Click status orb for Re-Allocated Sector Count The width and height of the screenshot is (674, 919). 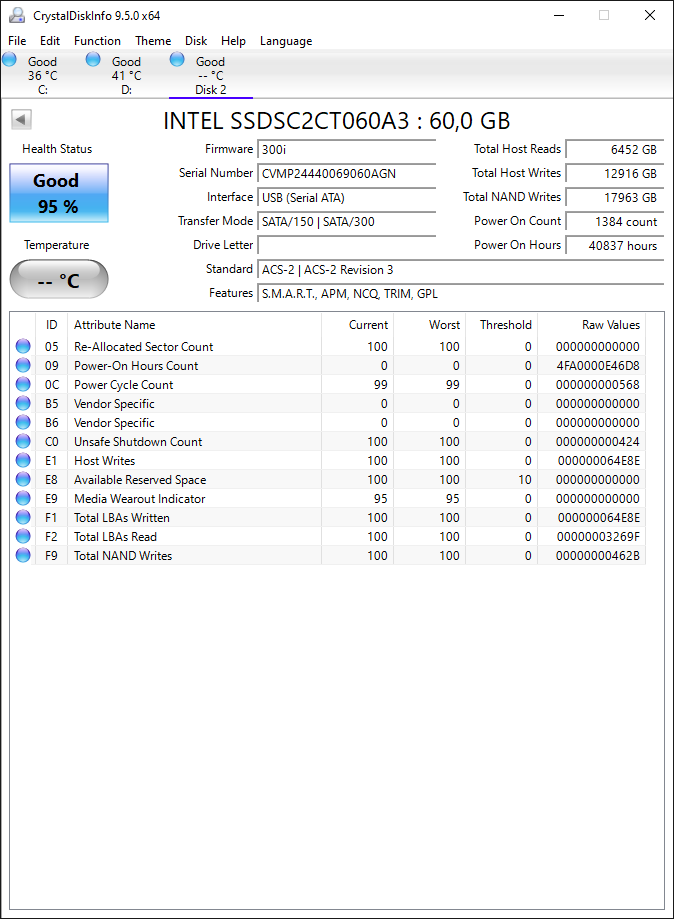[23, 346]
